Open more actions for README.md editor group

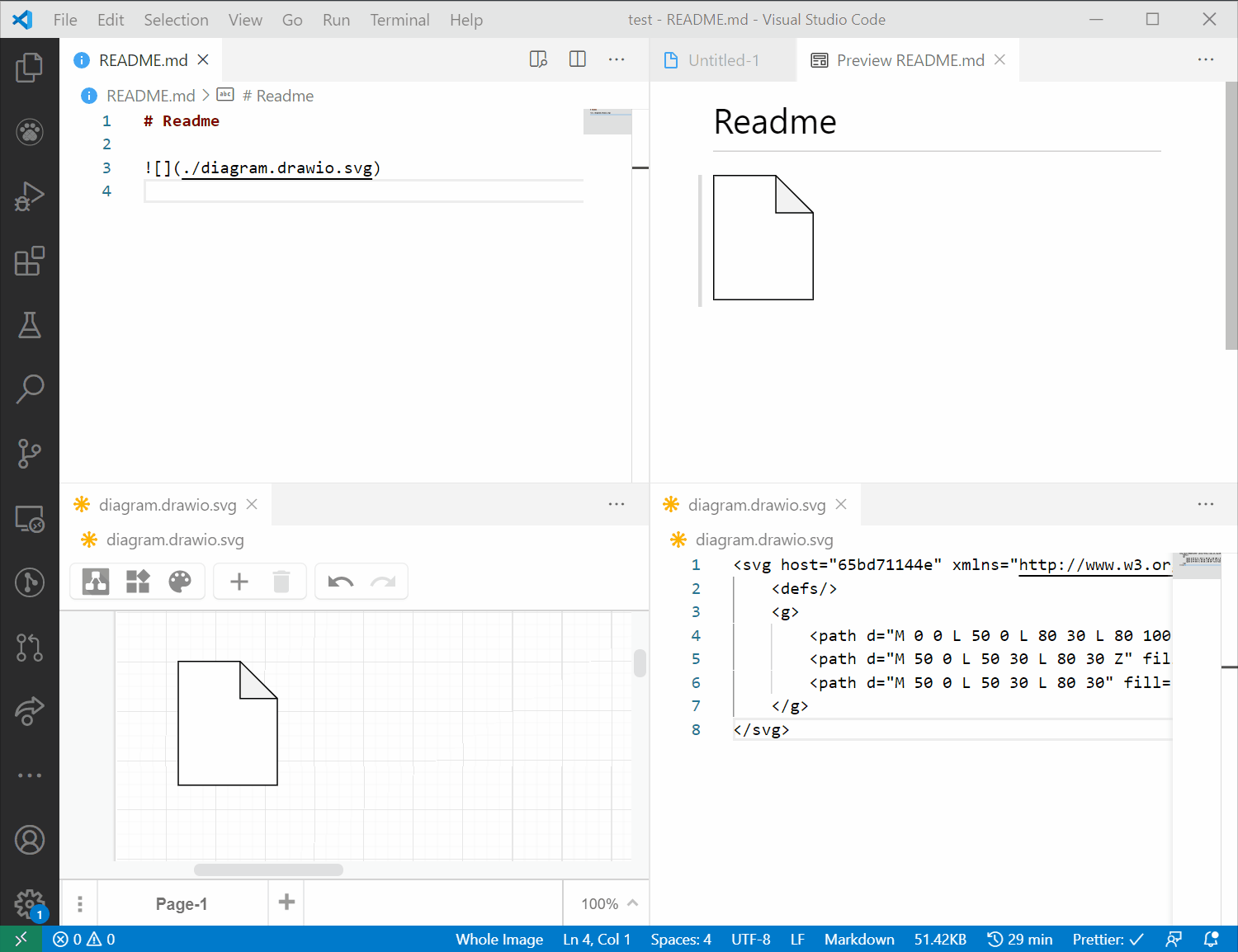point(617,59)
